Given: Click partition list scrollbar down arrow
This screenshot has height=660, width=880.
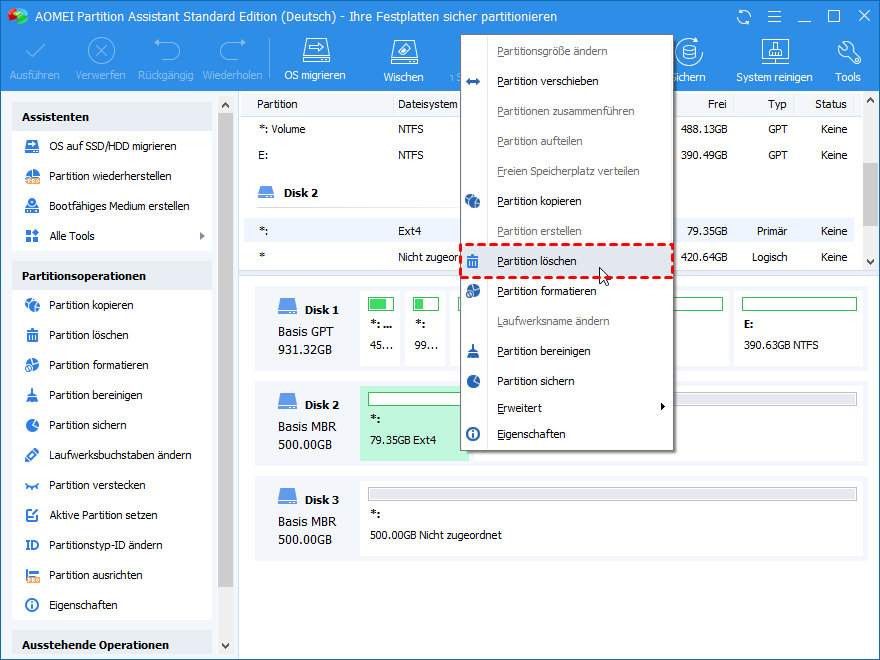Looking at the screenshot, I should [870, 262].
